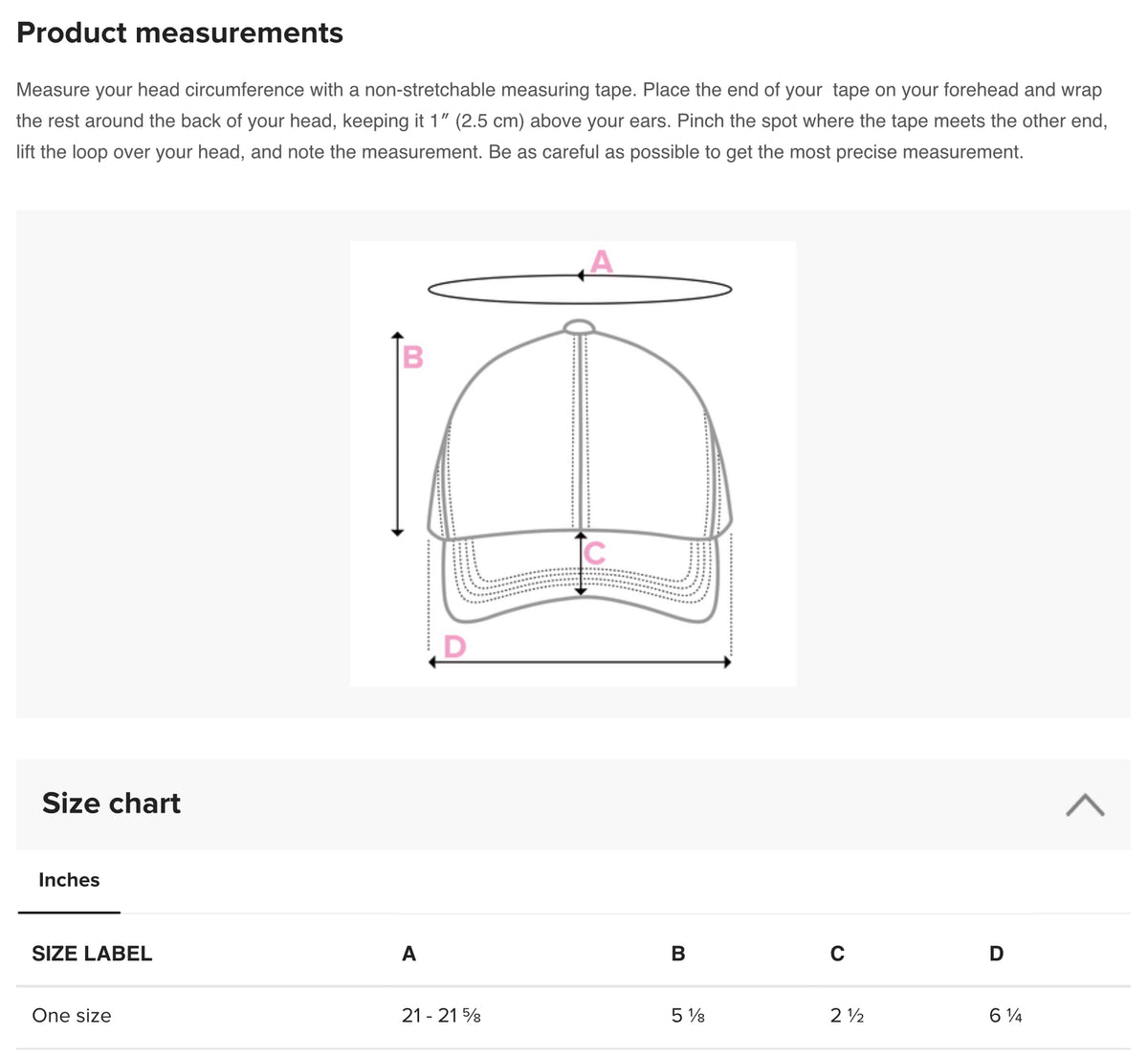Image resolution: width=1148 pixels, height=1057 pixels.
Task: Expand the Product measurements section
Action: click(x=180, y=32)
